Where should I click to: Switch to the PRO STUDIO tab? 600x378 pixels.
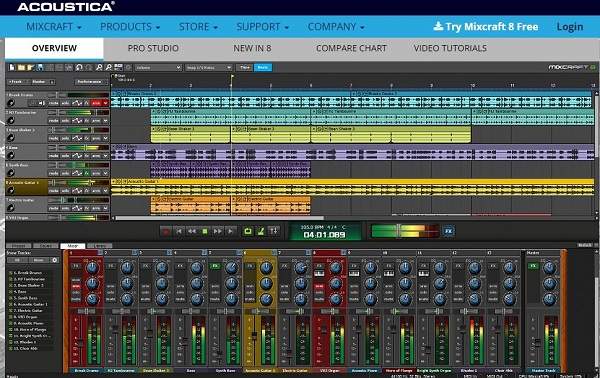(153, 48)
